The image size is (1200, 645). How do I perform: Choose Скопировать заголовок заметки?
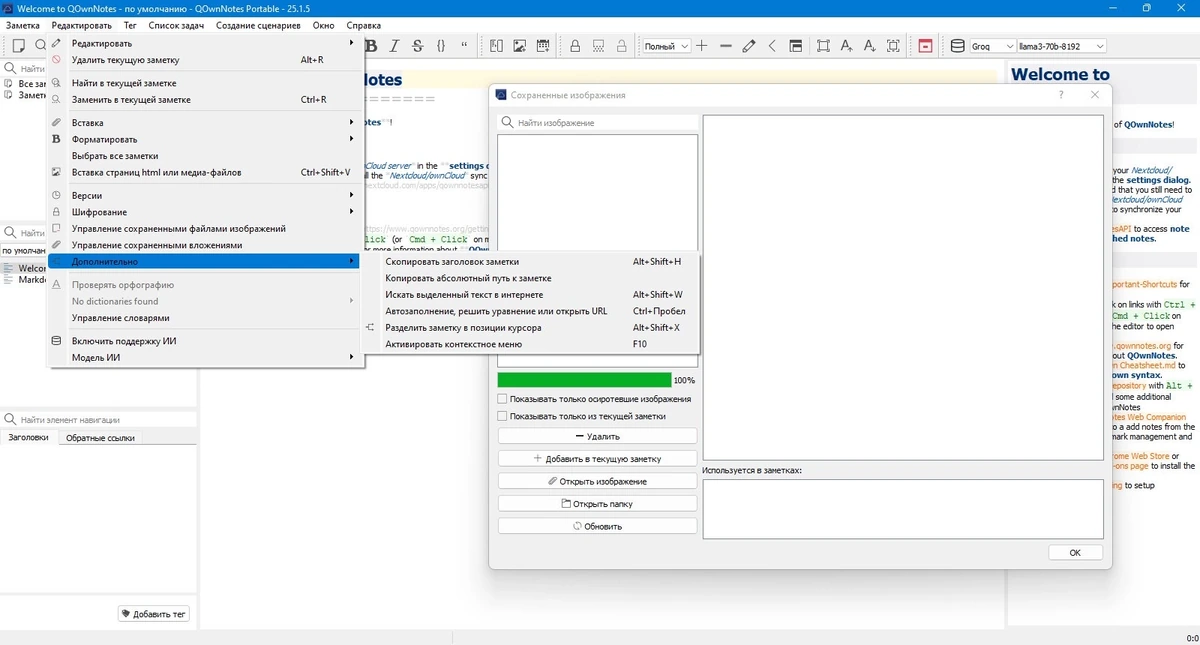(534, 261)
